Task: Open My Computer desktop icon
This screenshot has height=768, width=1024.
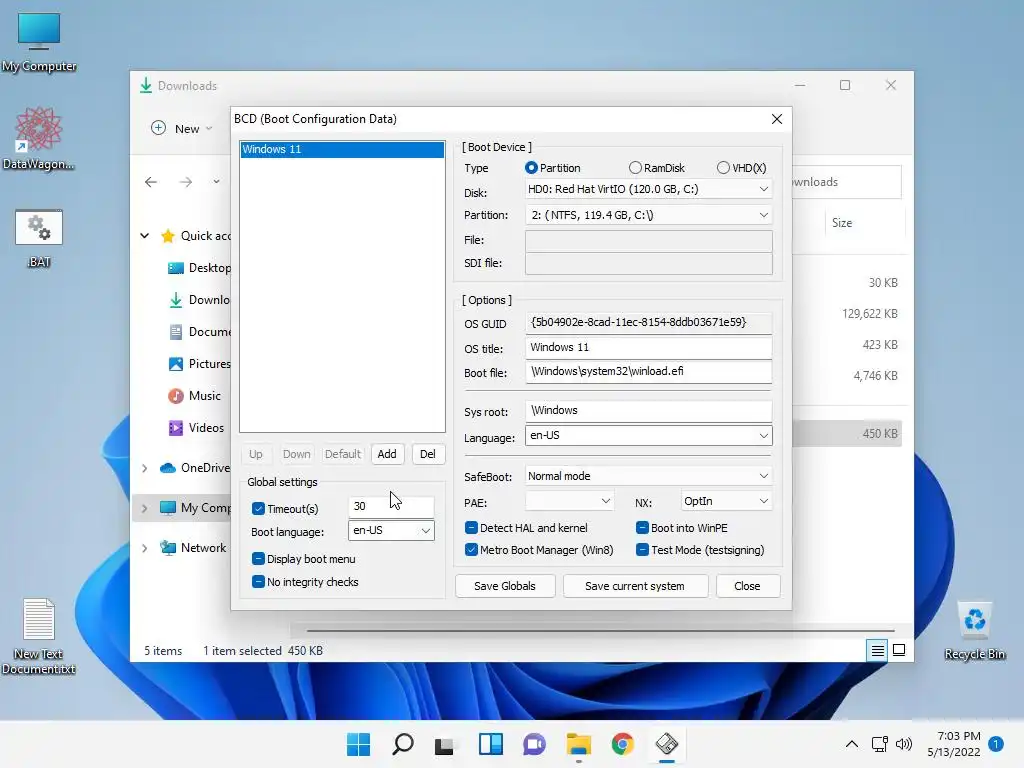Action: pyautogui.click(x=39, y=42)
